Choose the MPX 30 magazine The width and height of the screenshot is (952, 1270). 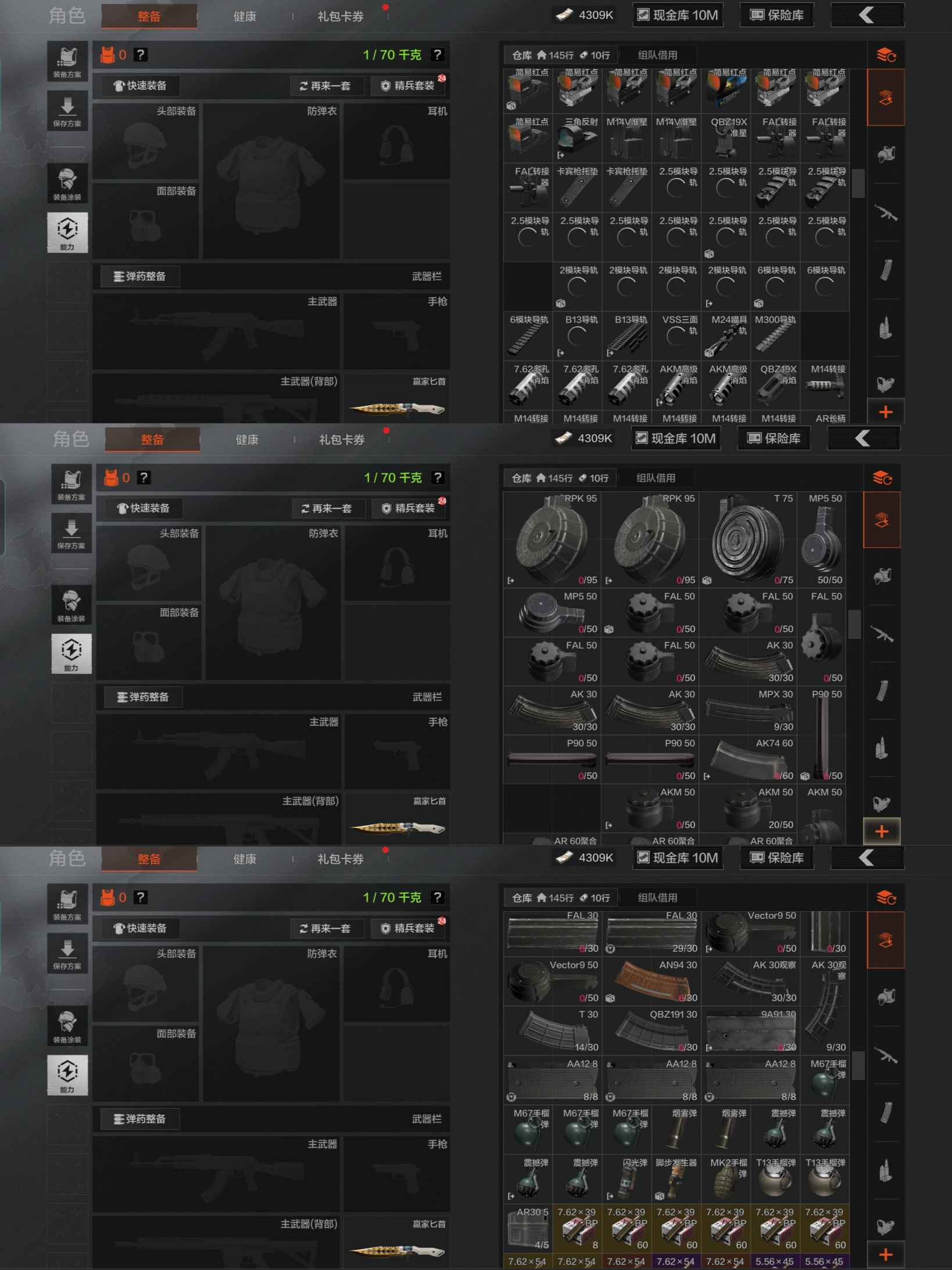[x=747, y=711]
